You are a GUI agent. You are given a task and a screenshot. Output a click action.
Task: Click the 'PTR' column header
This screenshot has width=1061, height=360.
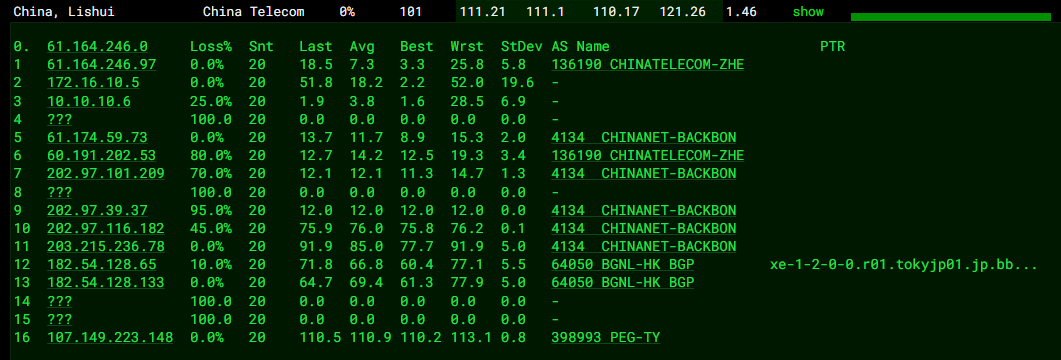[832, 47]
